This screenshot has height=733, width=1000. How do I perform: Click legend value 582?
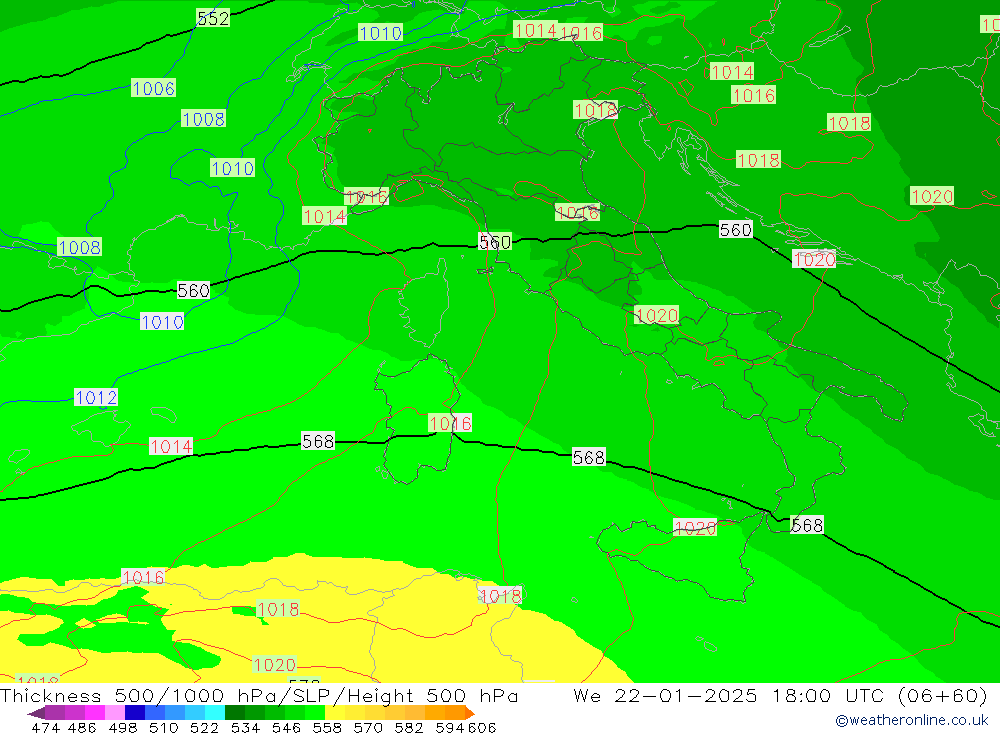click(408, 727)
